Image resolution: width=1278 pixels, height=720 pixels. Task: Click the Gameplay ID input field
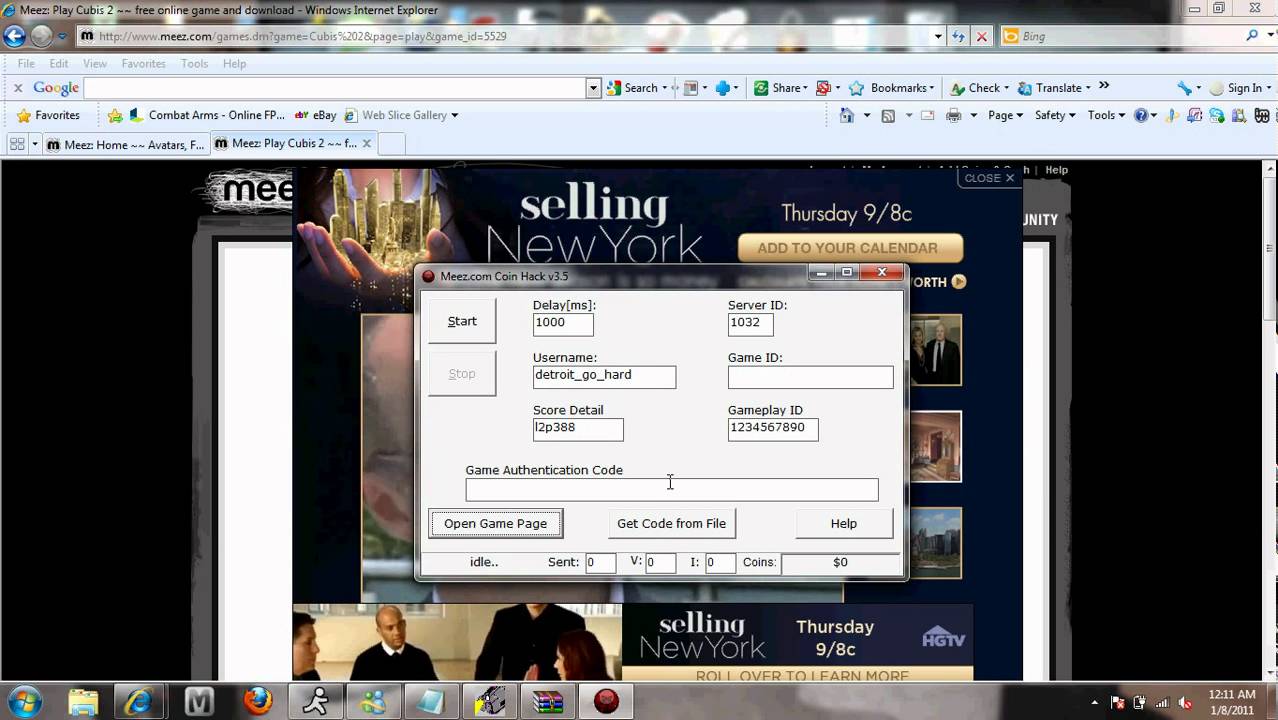[773, 429]
